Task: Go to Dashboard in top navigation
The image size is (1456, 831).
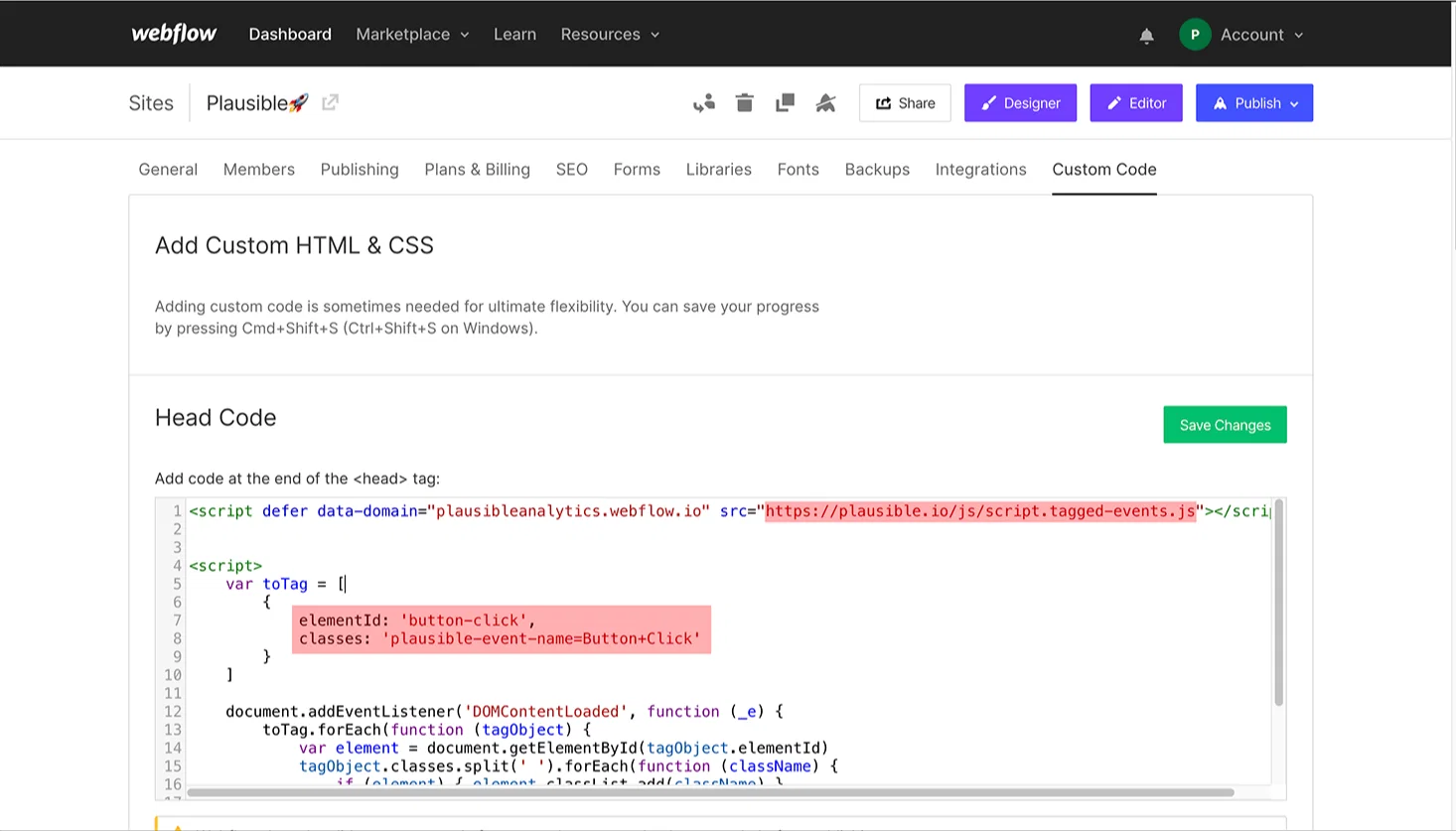Action: click(290, 35)
